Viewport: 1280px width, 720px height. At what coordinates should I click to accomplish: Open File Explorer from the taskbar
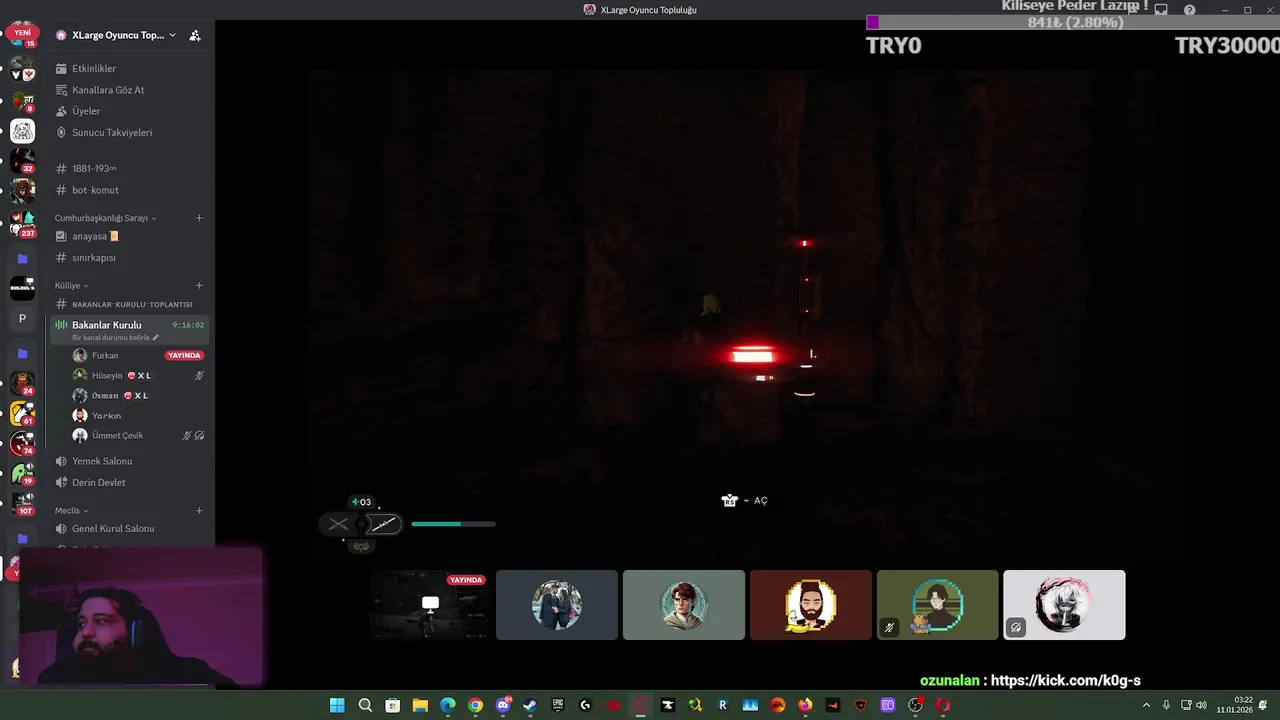[420, 705]
